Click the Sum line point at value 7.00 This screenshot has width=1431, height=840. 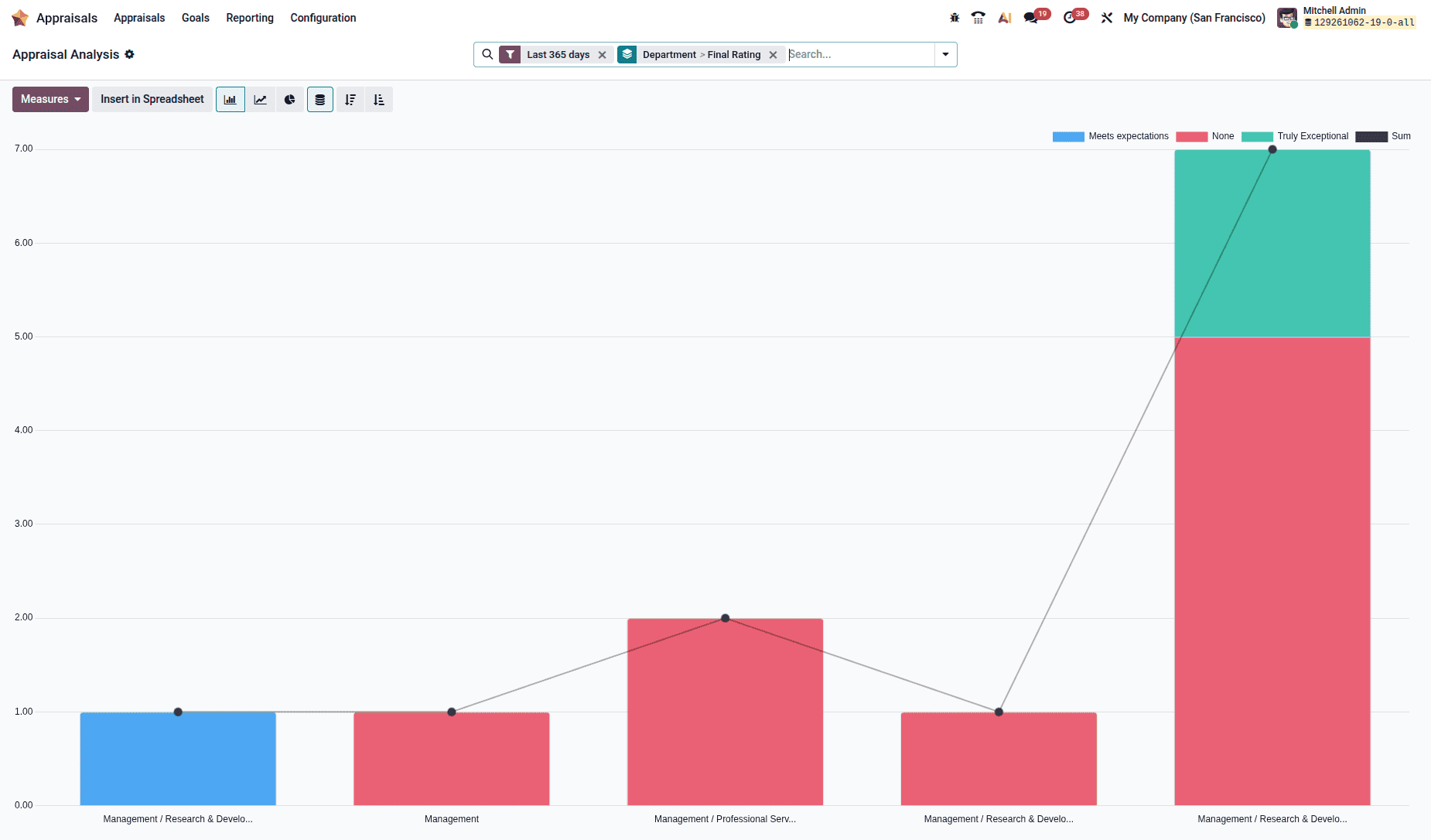tap(1272, 149)
